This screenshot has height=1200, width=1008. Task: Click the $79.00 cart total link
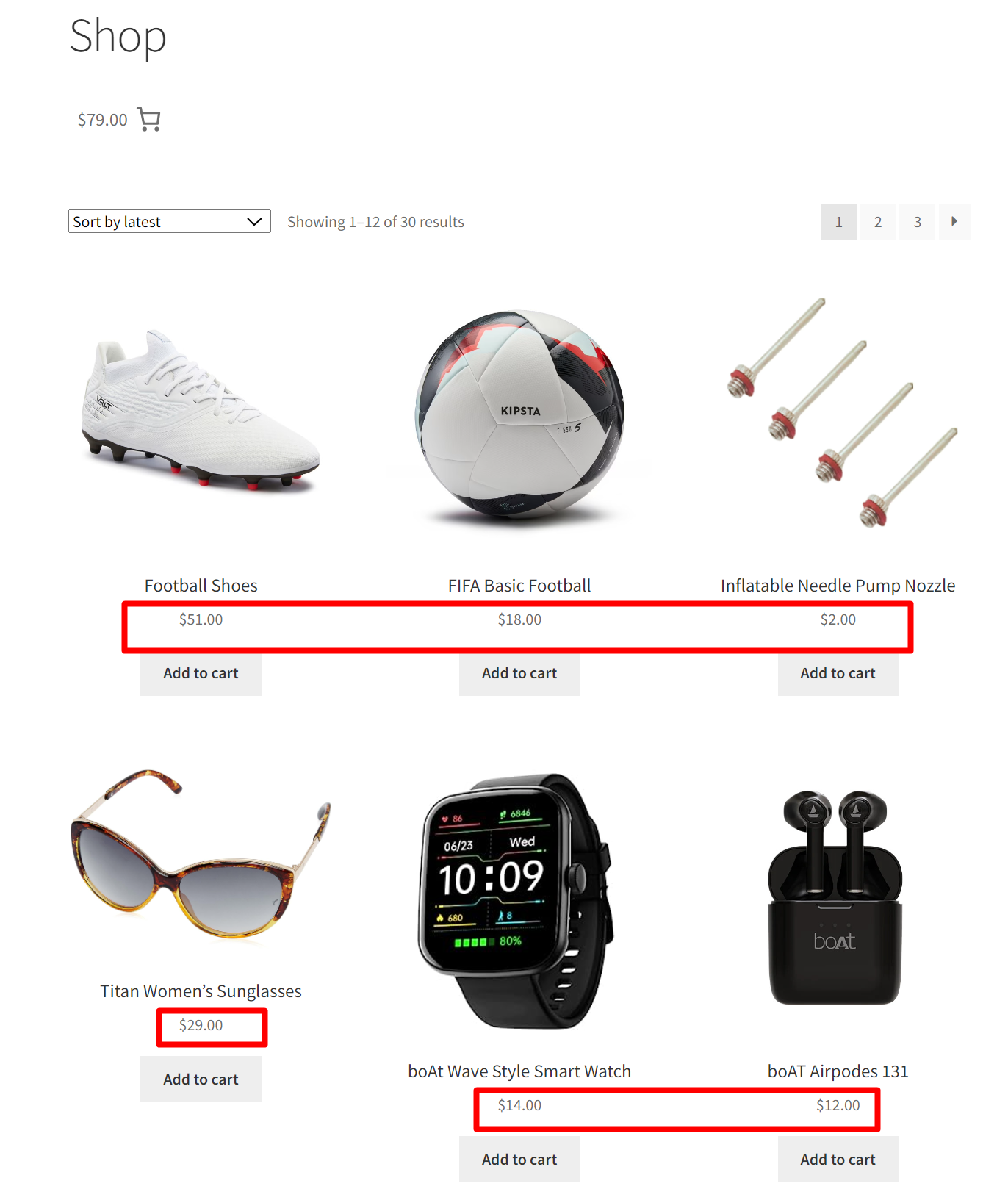pyautogui.click(x=103, y=120)
